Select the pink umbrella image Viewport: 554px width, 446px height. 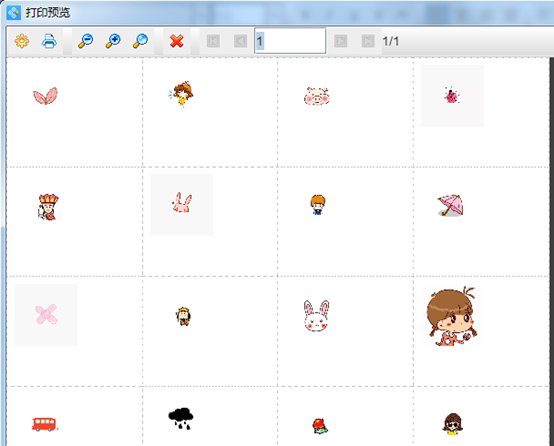tap(450, 205)
